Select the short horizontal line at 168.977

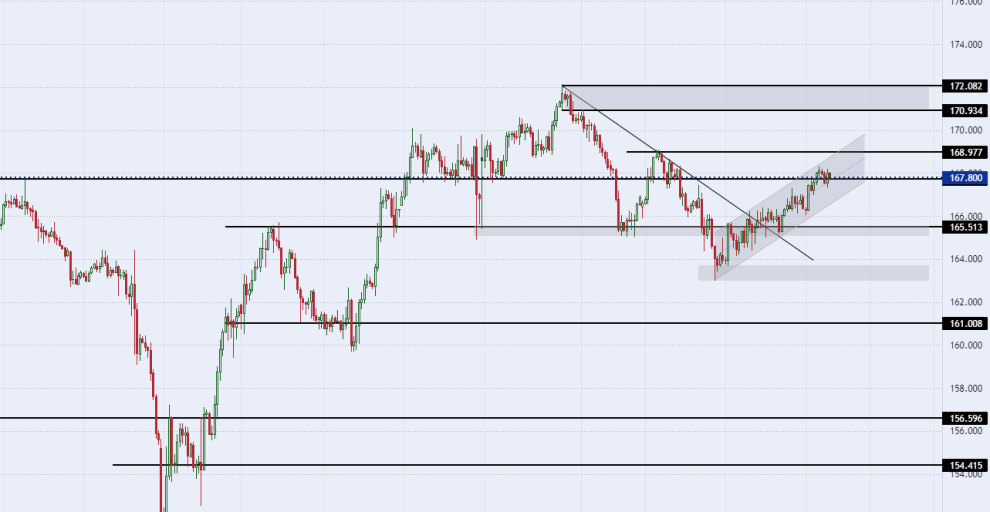[784, 152]
